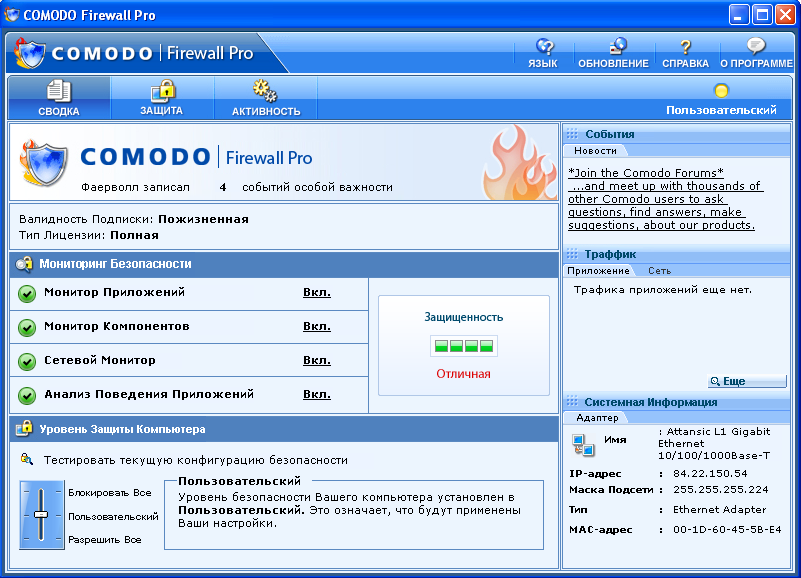Screen dimensions: 801x578
Task: Click the Ethernet Adapter type value
Action: [x=719, y=510]
